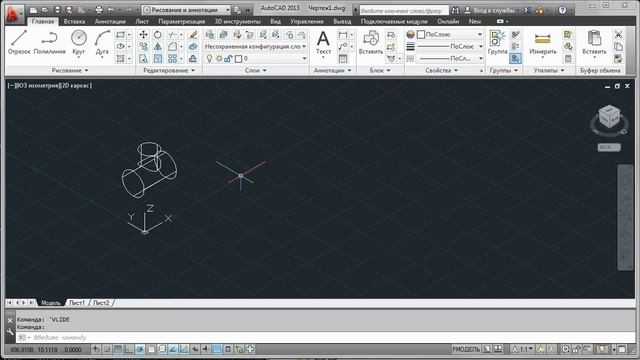Viewport: 640px width, 360px height.
Task: Click the РМОДЕЛЬ status bar button
Action: tap(466, 349)
